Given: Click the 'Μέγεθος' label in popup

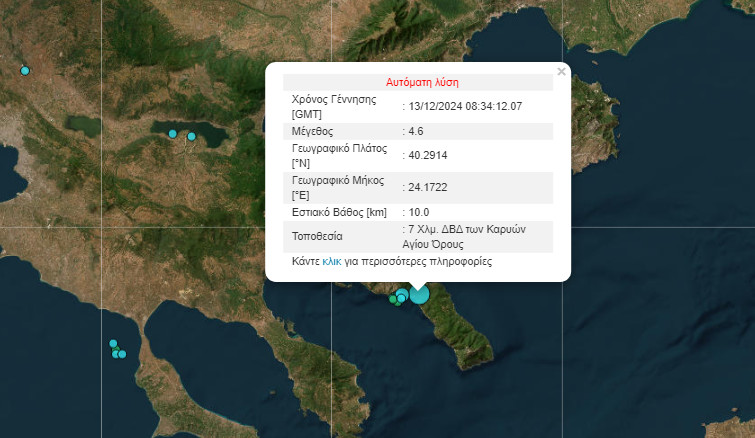Looking at the screenshot, I should click(x=312, y=131).
